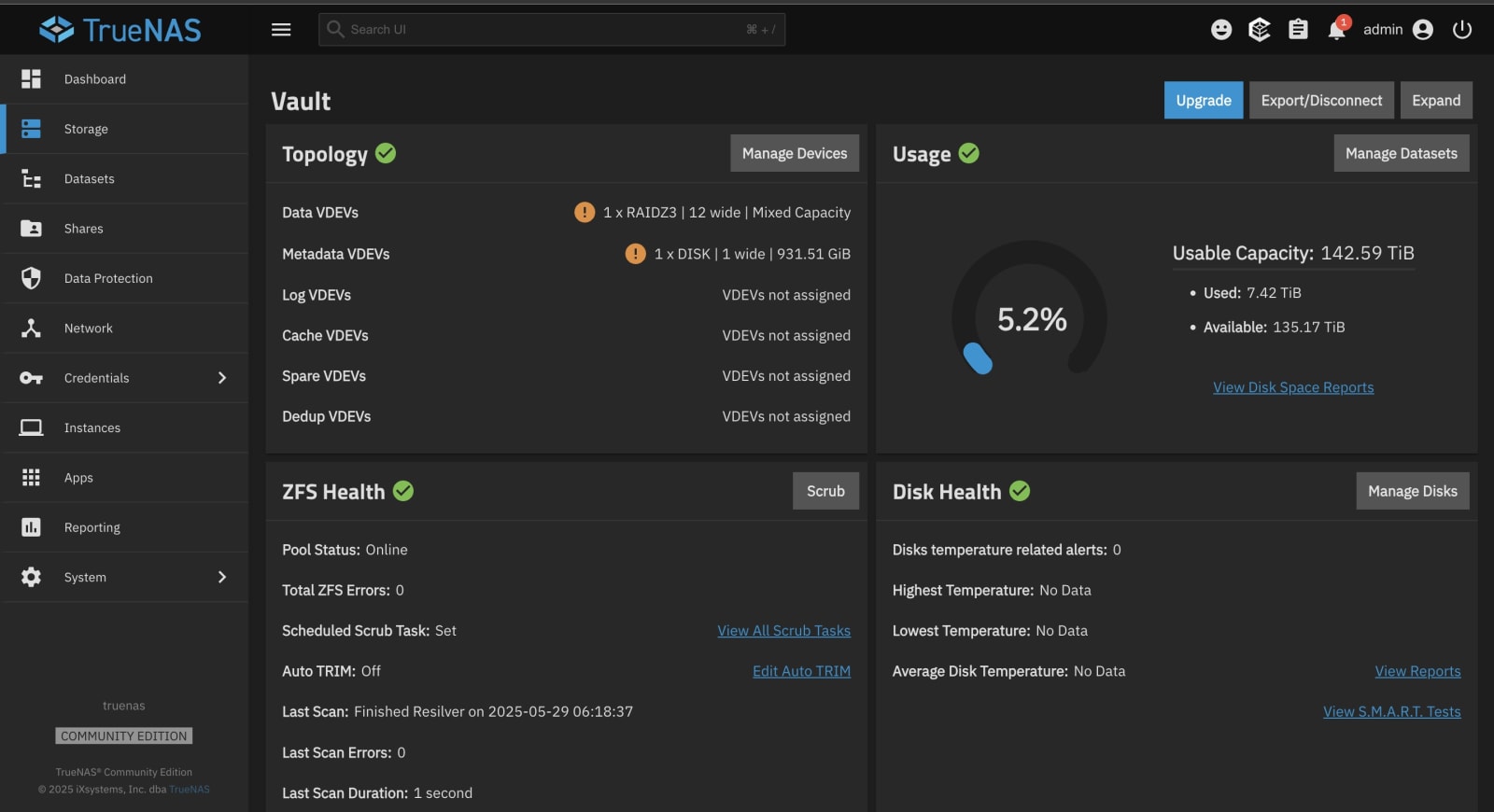Click the Apps grid icon

click(x=31, y=478)
